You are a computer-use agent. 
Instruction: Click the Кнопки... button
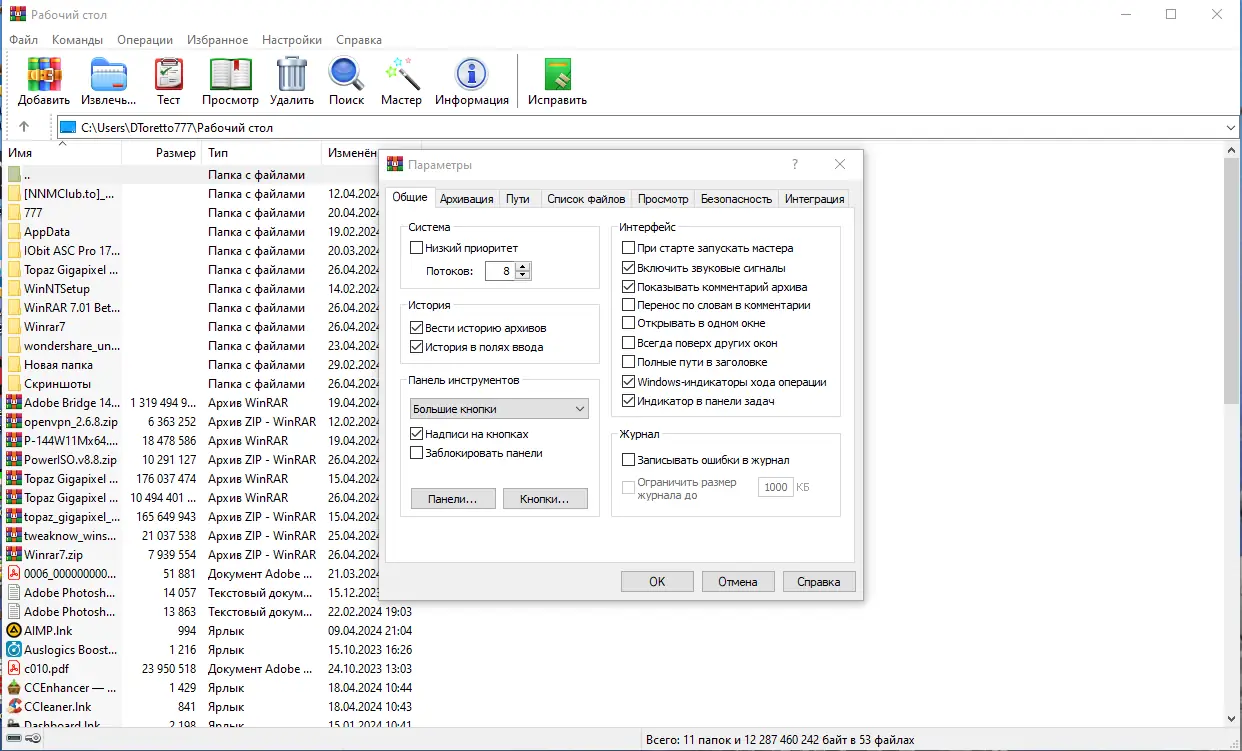click(x=545, y=498)
